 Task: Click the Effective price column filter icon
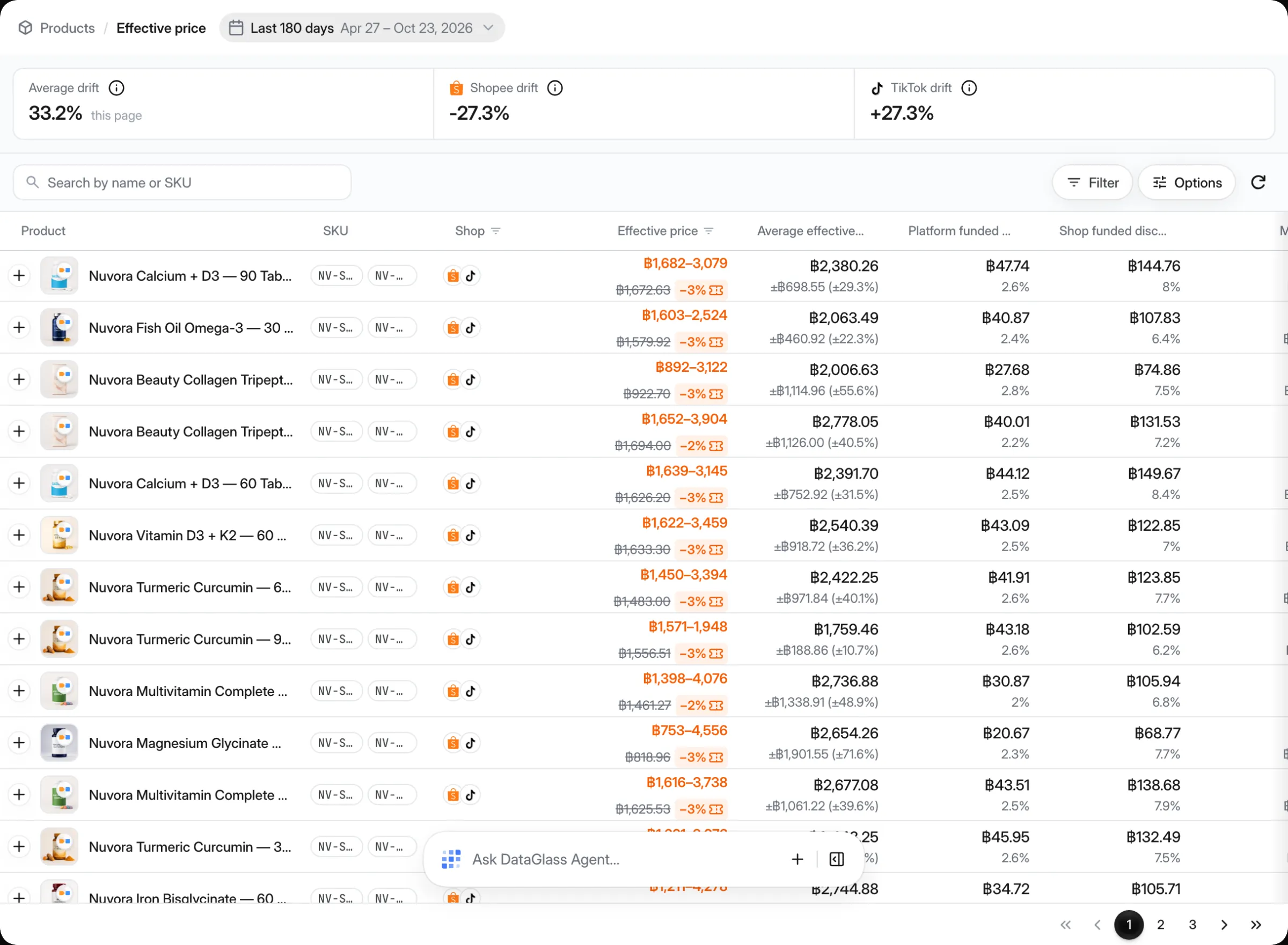708,231
